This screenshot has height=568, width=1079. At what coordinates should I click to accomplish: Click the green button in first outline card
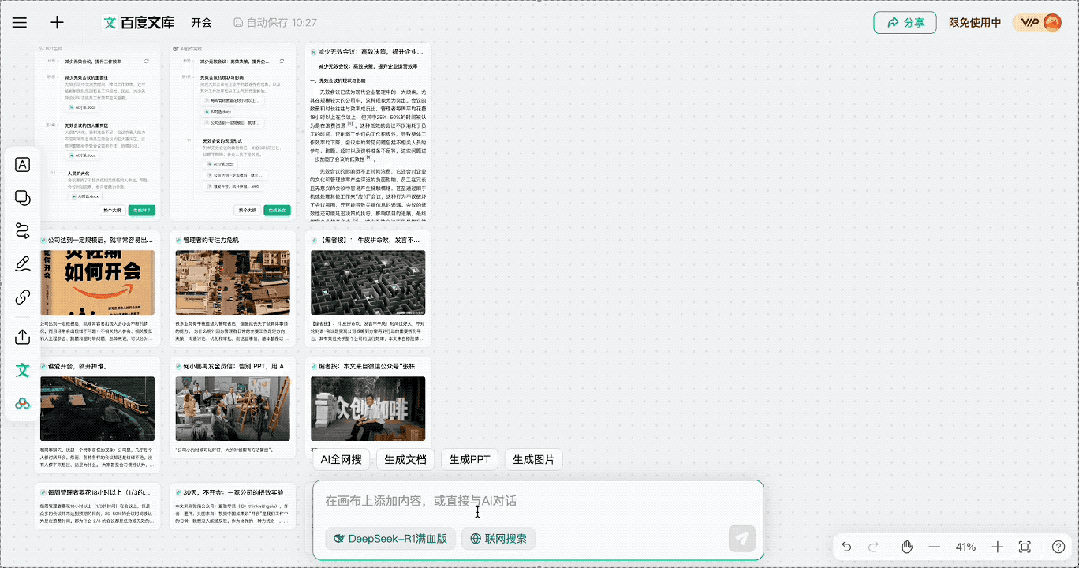click(142, 210)
